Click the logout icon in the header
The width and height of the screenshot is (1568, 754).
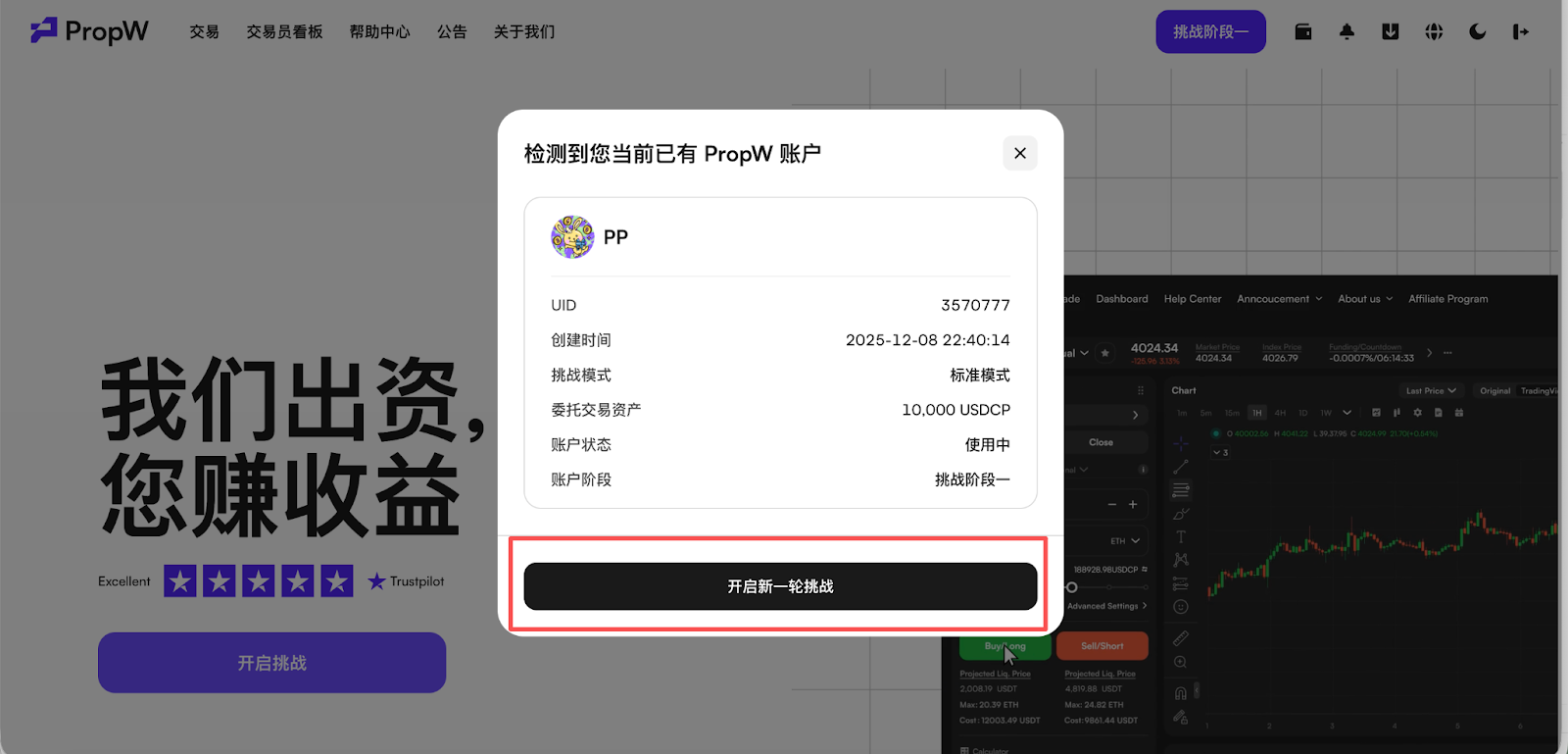[1521, 31]
